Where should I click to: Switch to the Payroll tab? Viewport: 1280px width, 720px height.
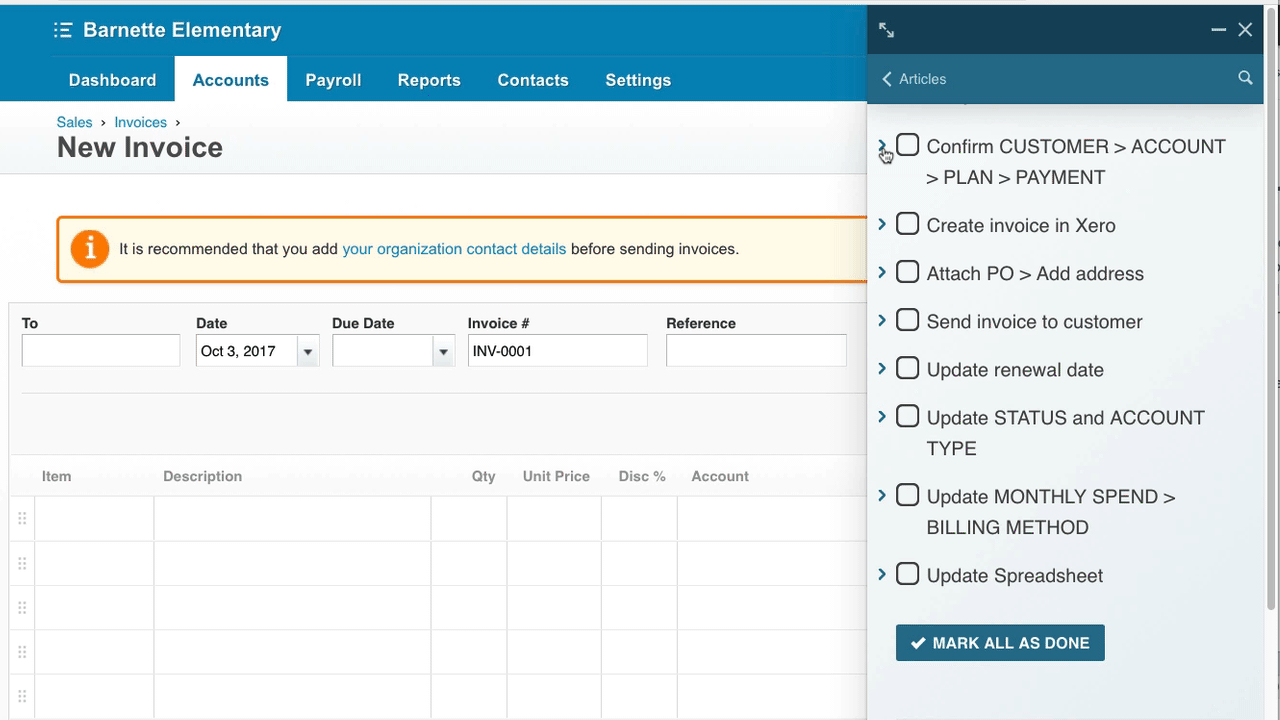pyautogui.click(x=333, y=80)
